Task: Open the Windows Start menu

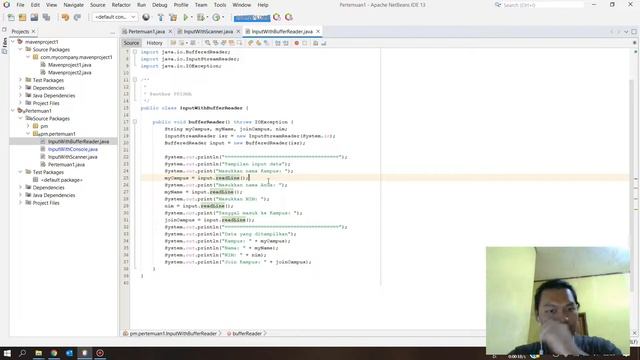Action: (7, 353)
